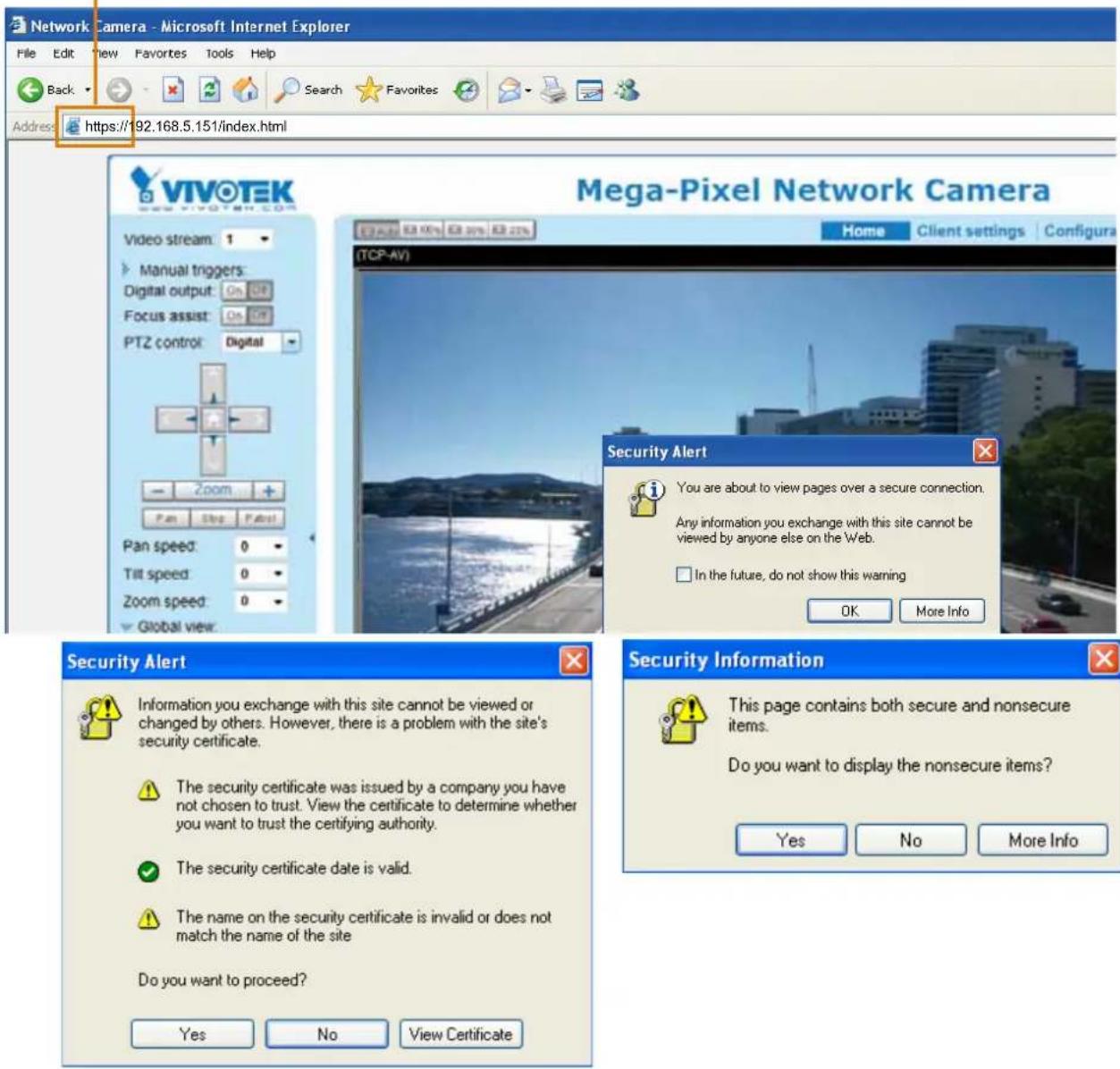
Task: Click the Print icon in toolbar
Action: coord(554,89)
